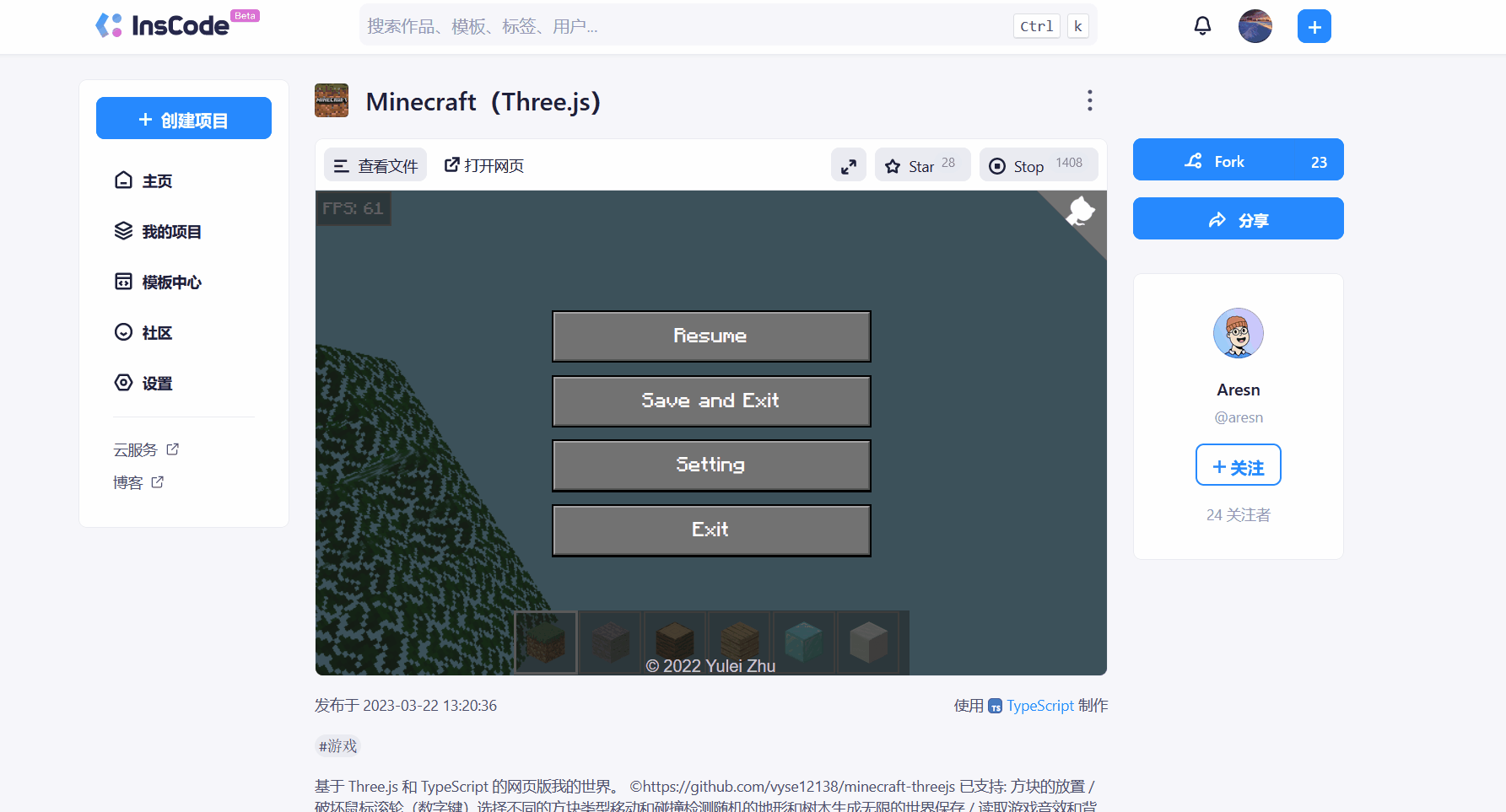Open the user profile avatar menu

tap(1255, 26)
